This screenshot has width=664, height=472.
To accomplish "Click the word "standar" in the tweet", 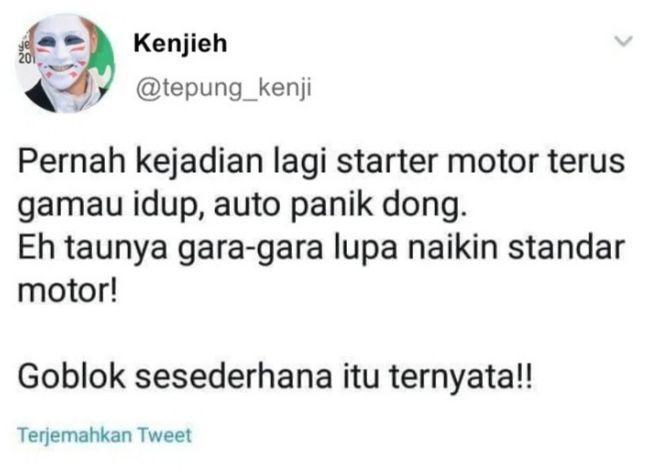I will (x=566, y=248).
